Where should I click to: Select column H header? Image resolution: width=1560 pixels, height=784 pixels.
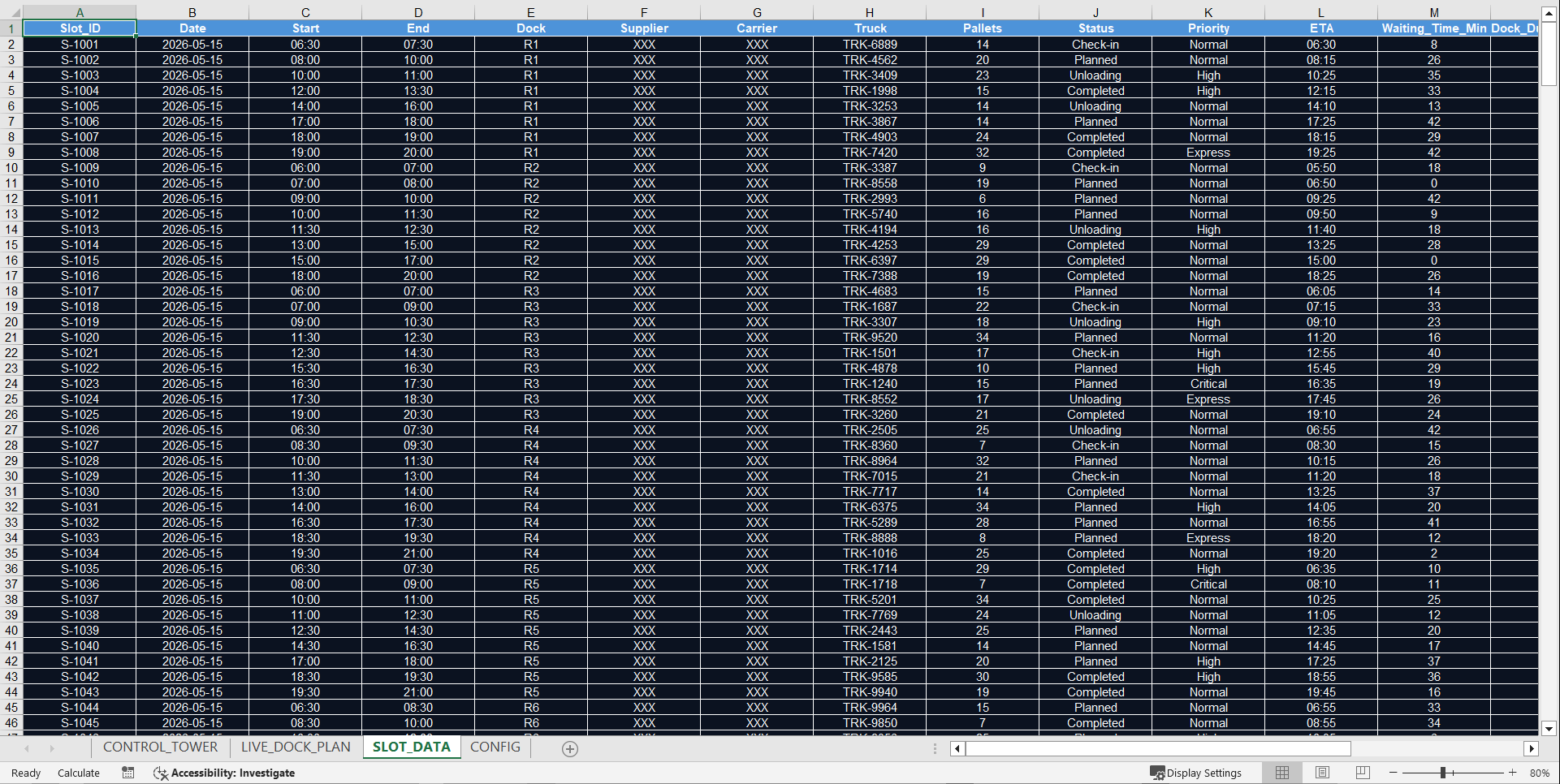pos(870,13)
